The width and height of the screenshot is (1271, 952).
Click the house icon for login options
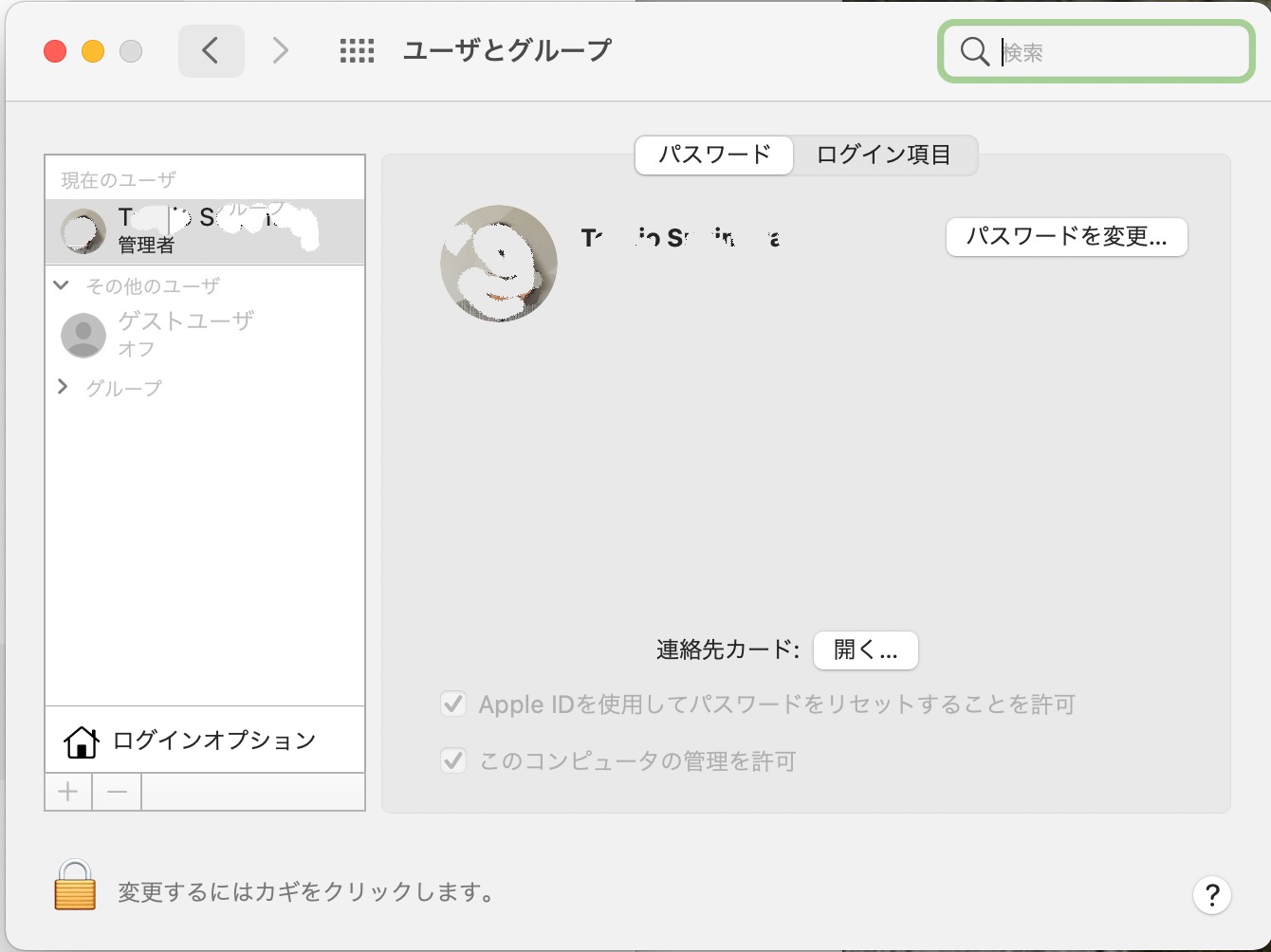pos(82,741)
